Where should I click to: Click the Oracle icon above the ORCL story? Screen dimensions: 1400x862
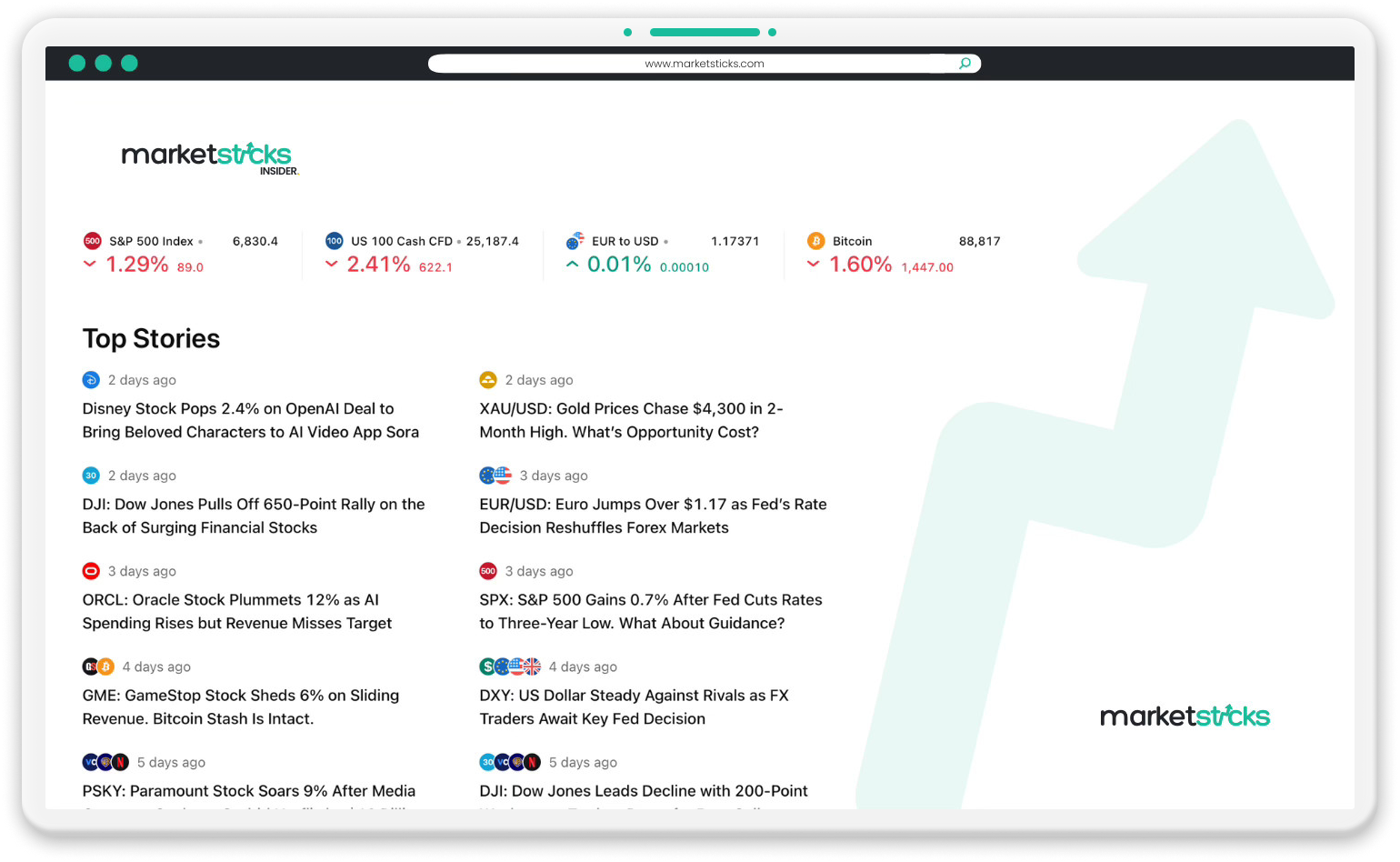tap(91, 571)
